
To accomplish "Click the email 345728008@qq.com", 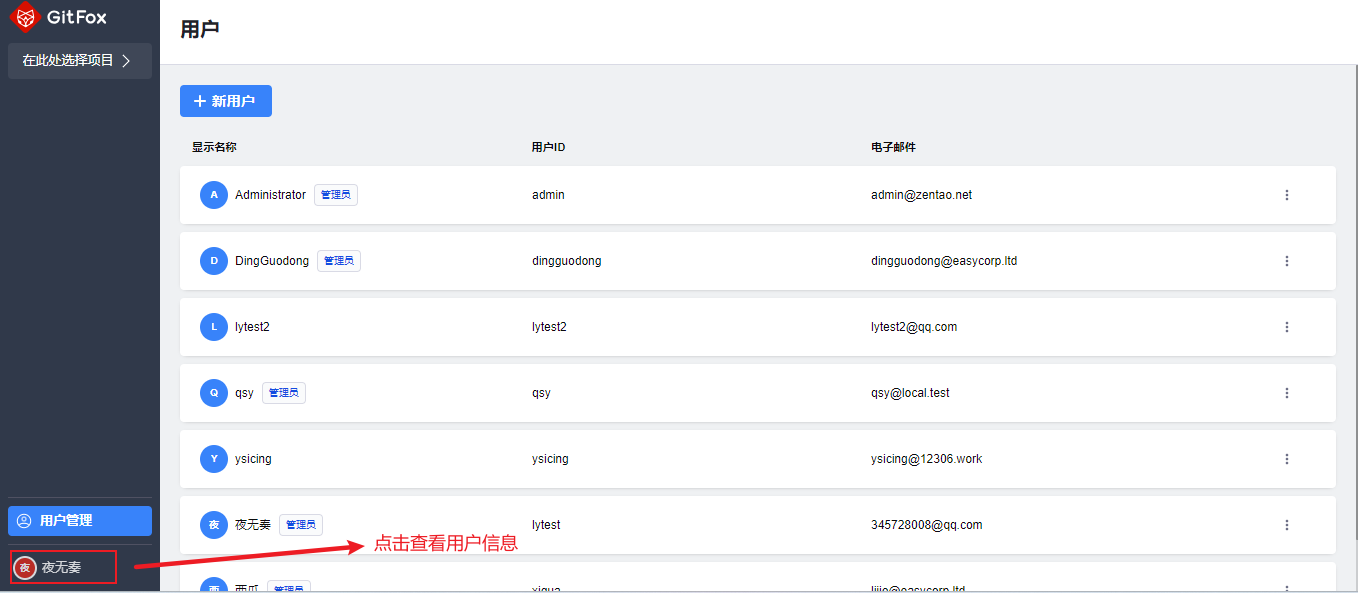I will coord(927,525).
